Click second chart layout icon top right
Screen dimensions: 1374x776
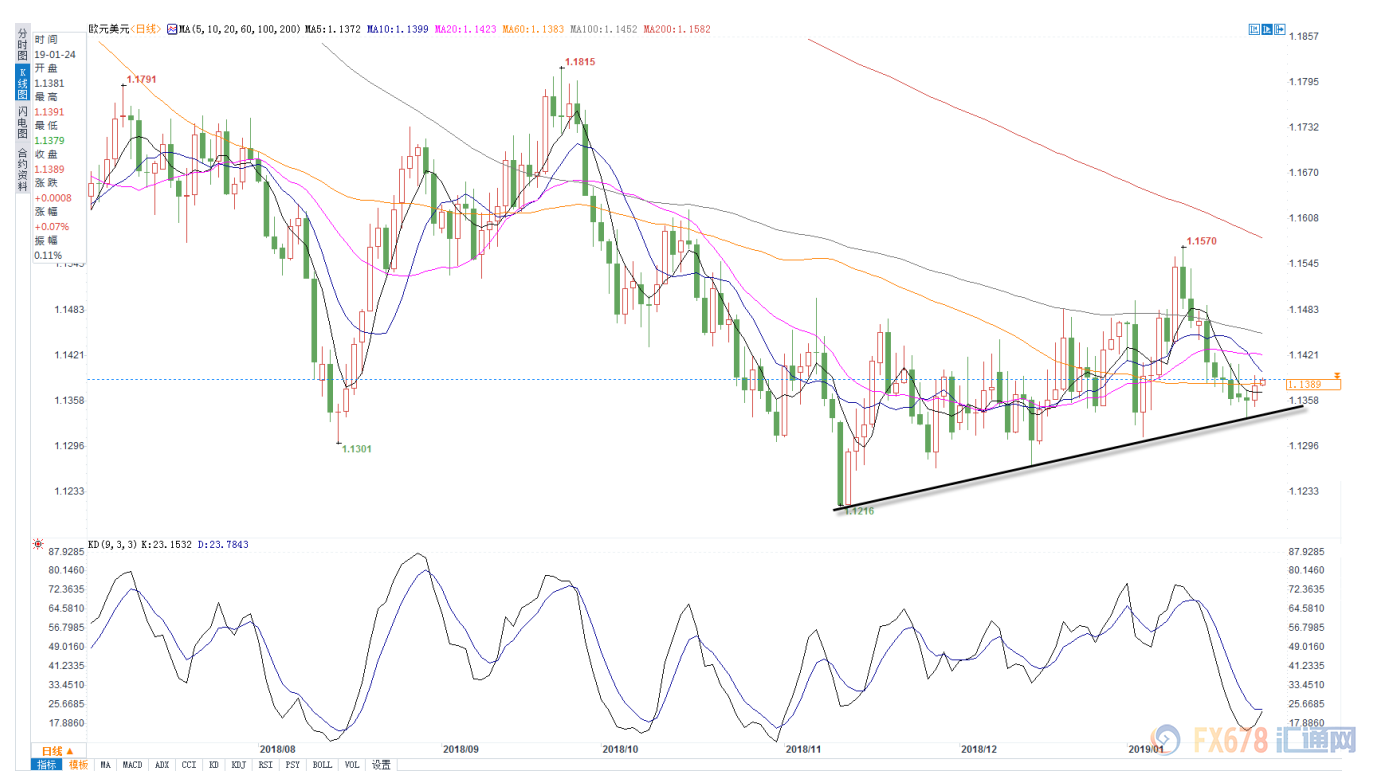point(1268,30)
